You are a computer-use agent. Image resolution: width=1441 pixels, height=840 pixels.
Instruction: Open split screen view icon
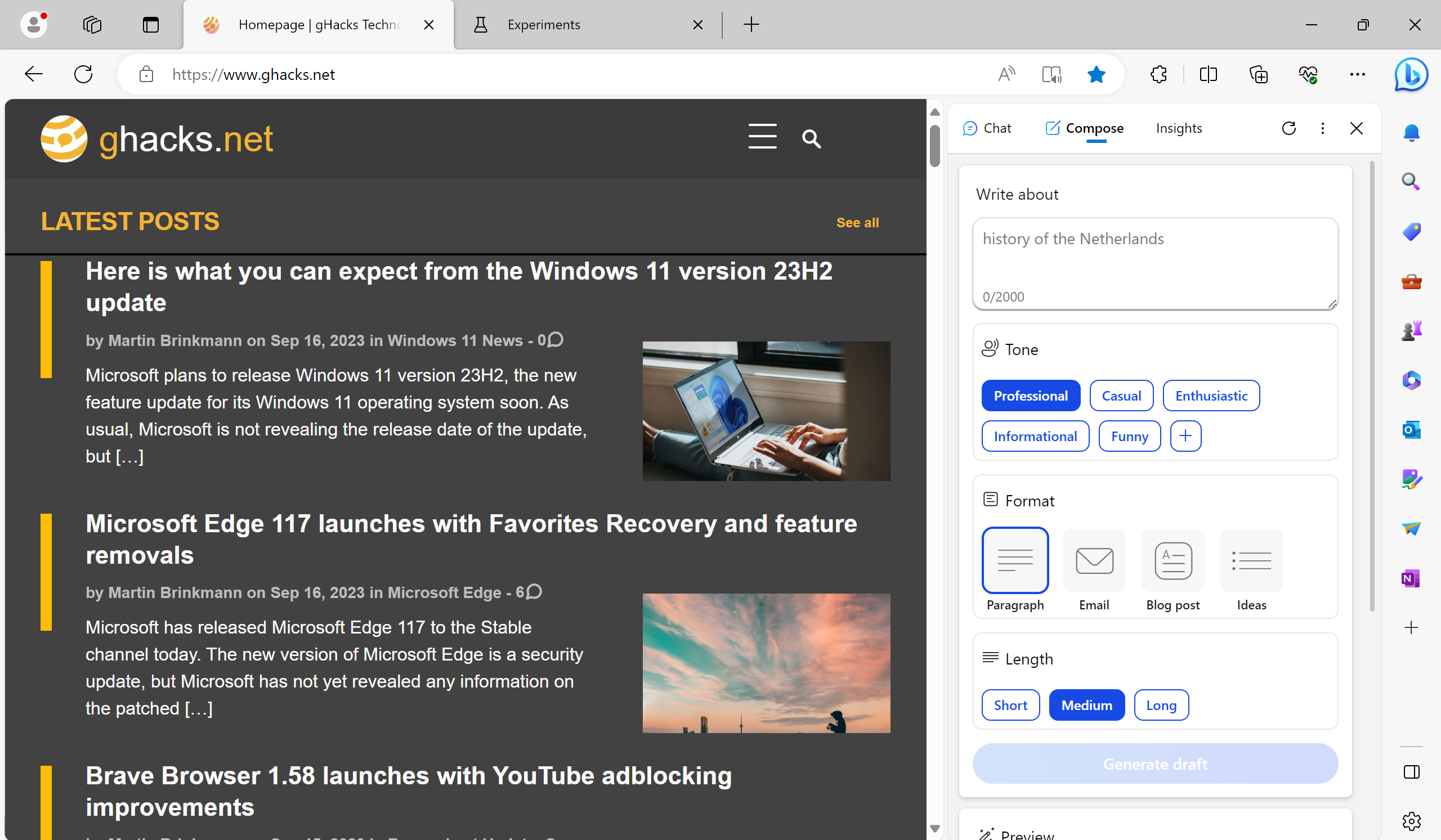coord(1208,74)
